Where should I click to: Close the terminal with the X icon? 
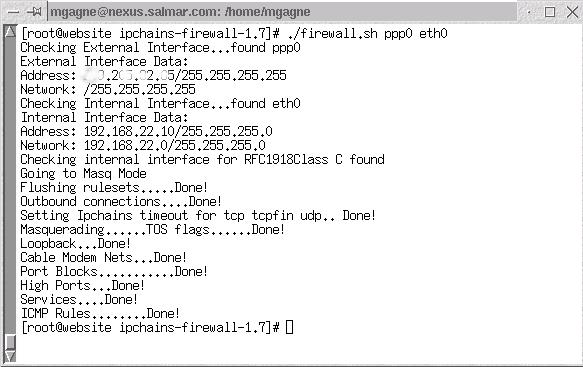[572, 12]
